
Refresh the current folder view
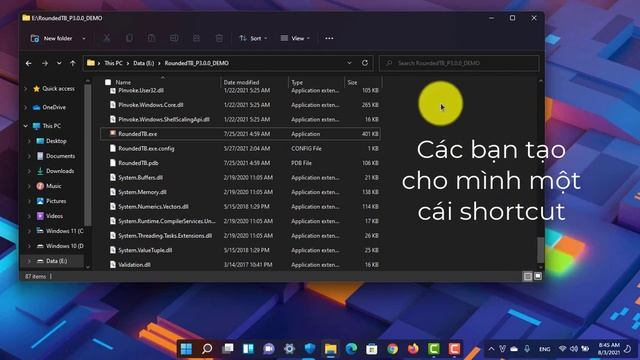tap(365, 63)
